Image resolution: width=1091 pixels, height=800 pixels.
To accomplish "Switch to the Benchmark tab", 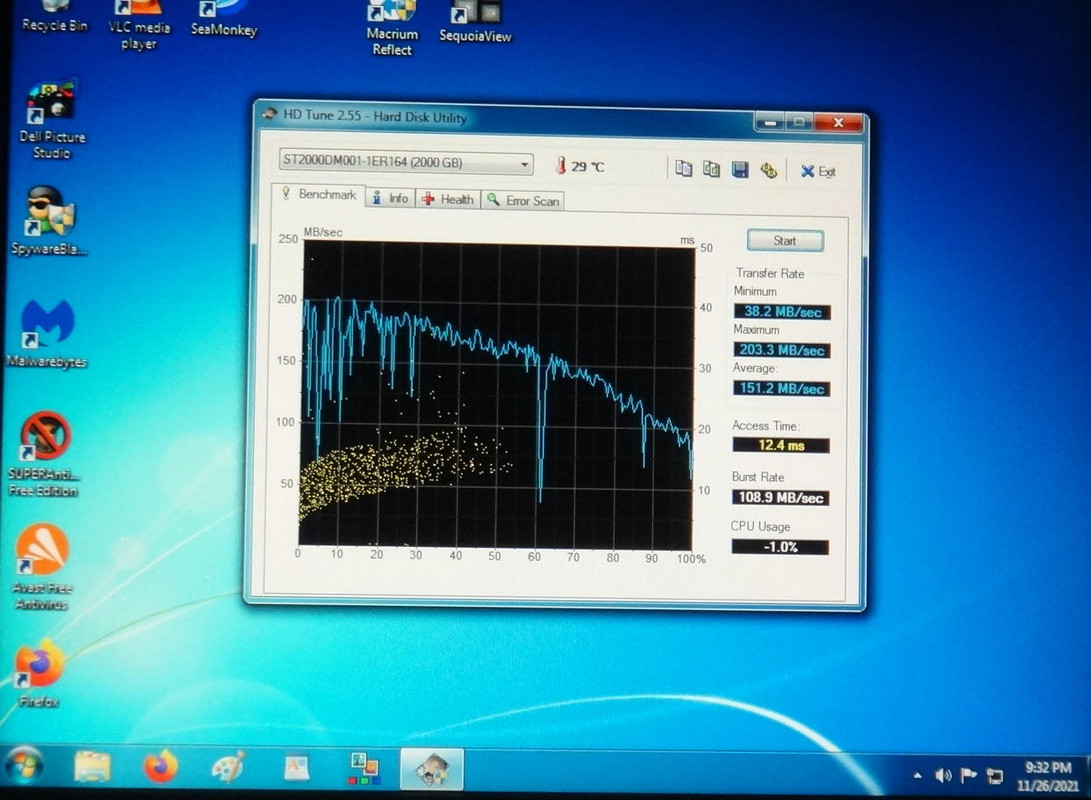I will coord(319,195).
